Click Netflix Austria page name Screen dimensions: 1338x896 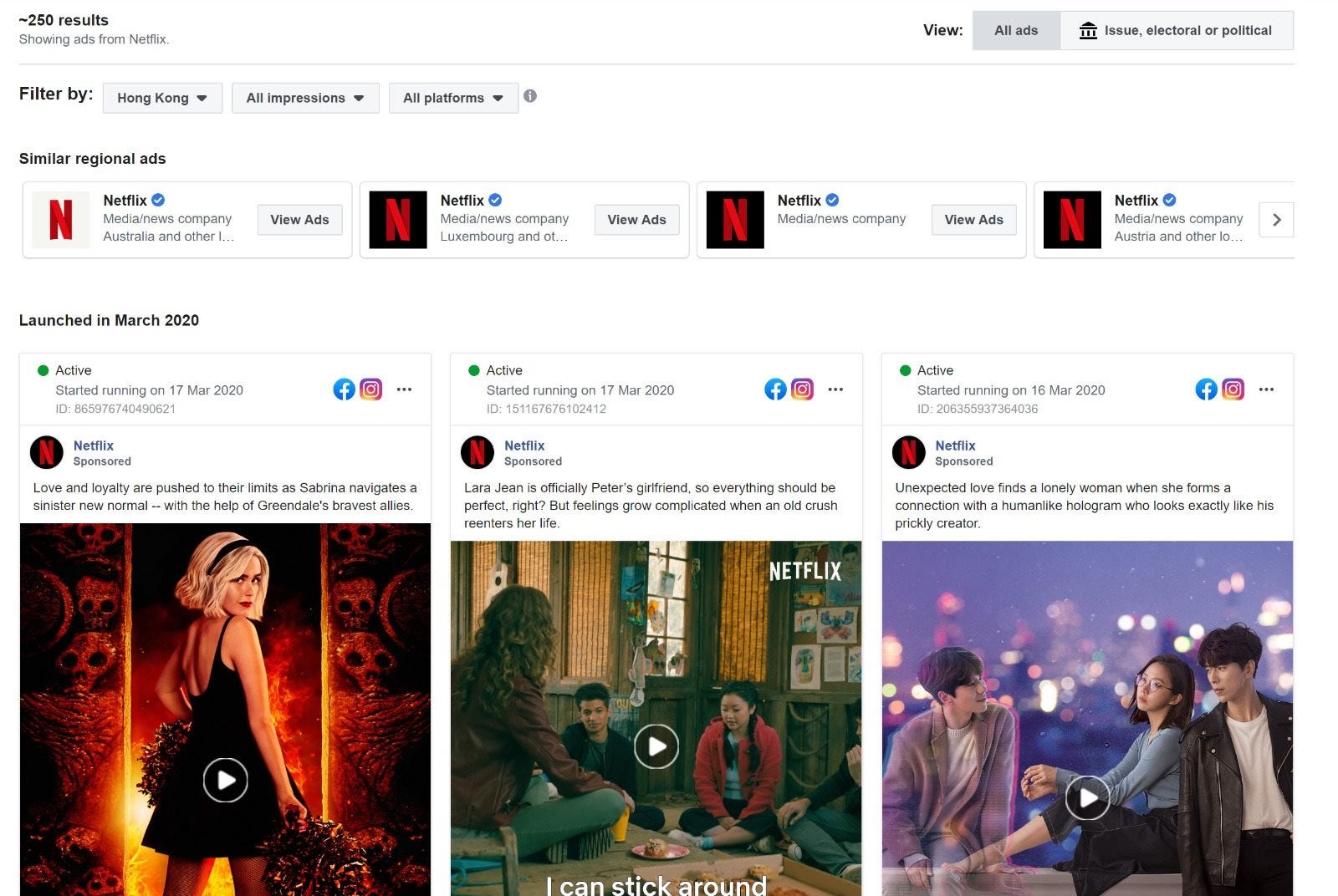coord(1136,201)
